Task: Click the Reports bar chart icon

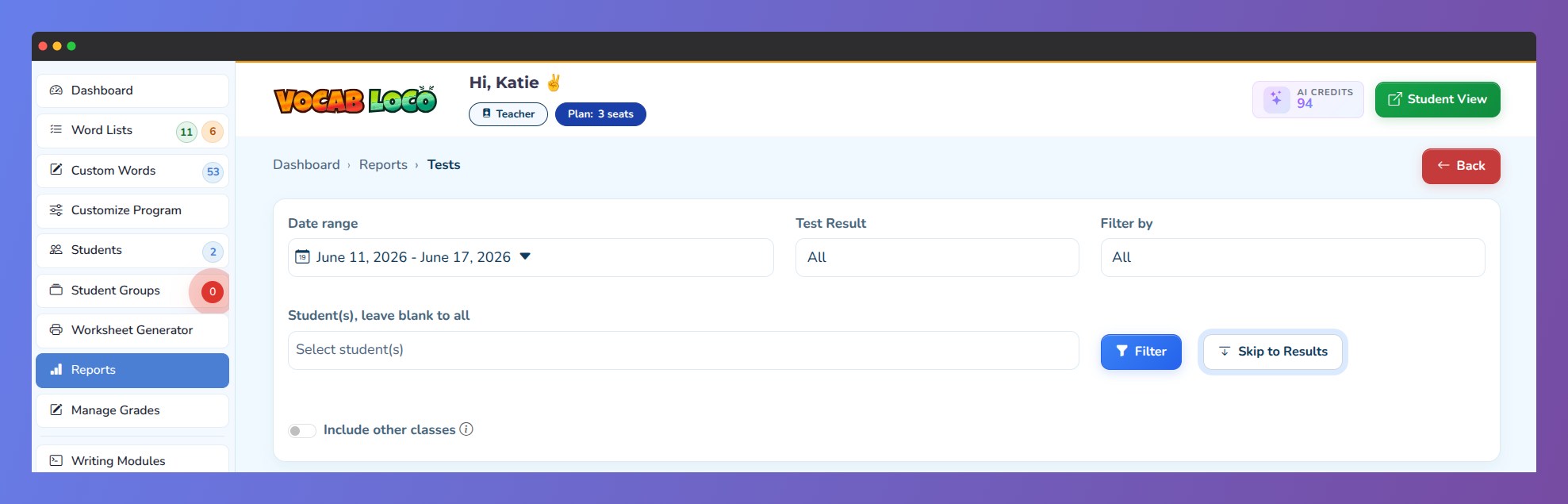Action: (x=56, y=370)
